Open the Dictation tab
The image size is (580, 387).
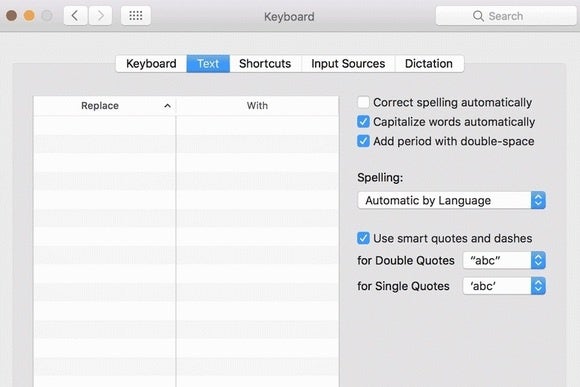coord(429,64)
